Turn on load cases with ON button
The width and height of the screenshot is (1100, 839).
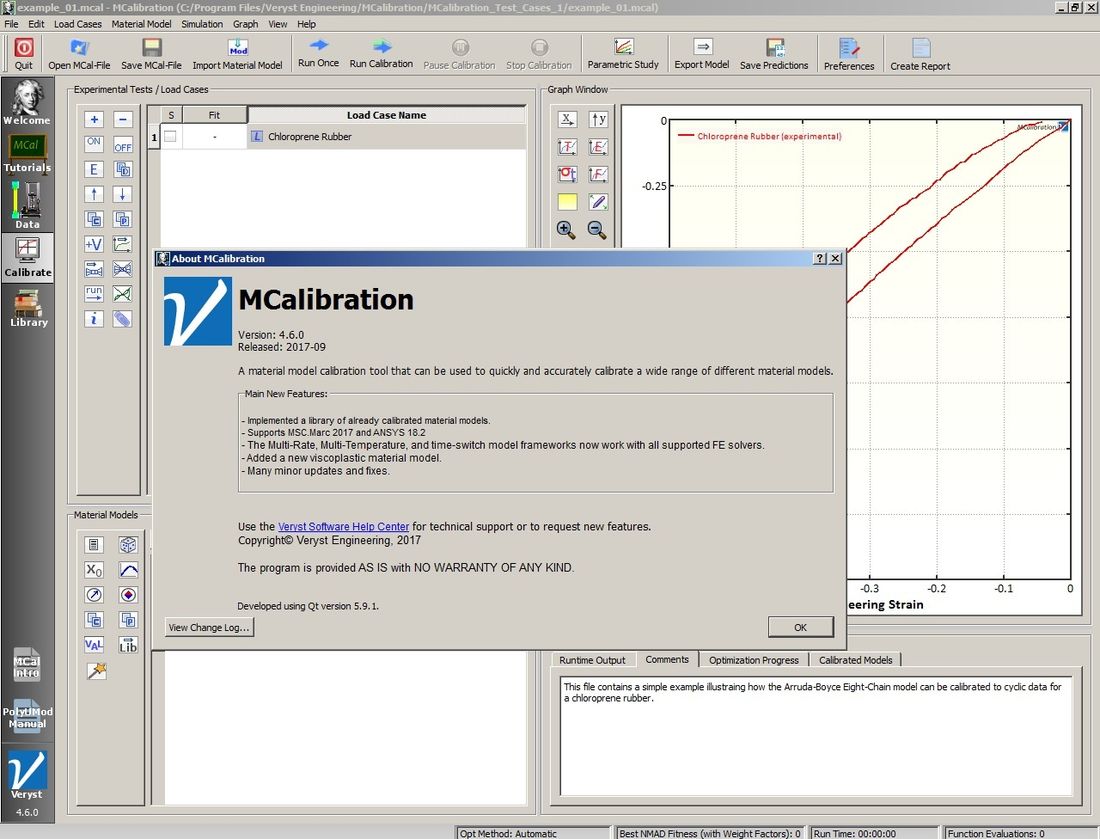point(94,144)
